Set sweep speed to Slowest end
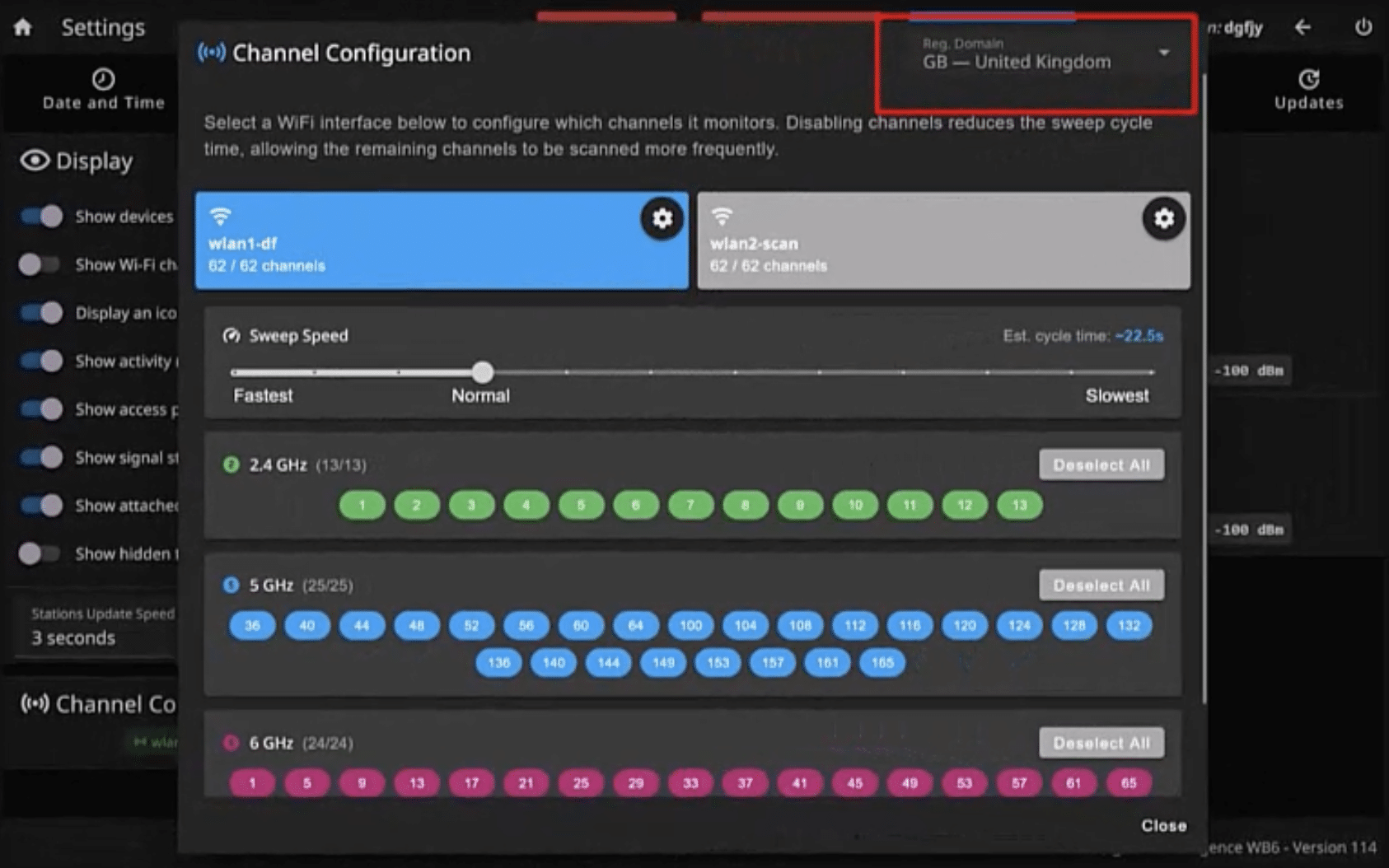Viewport: 1389px width, 868px height. click(1153, 372)
